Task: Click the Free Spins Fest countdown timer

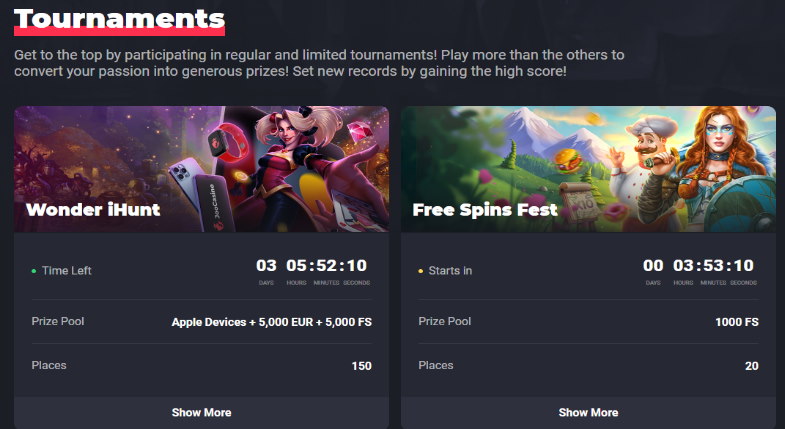Action: (699, 271)
